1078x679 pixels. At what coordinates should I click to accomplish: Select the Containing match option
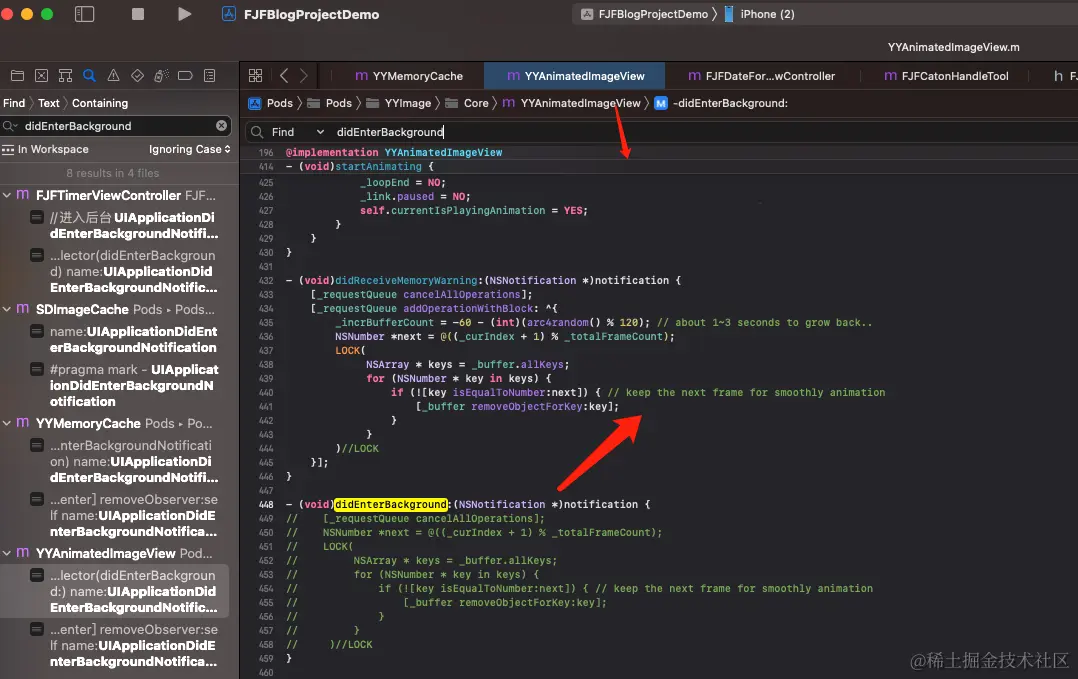[x=100, y=103]
